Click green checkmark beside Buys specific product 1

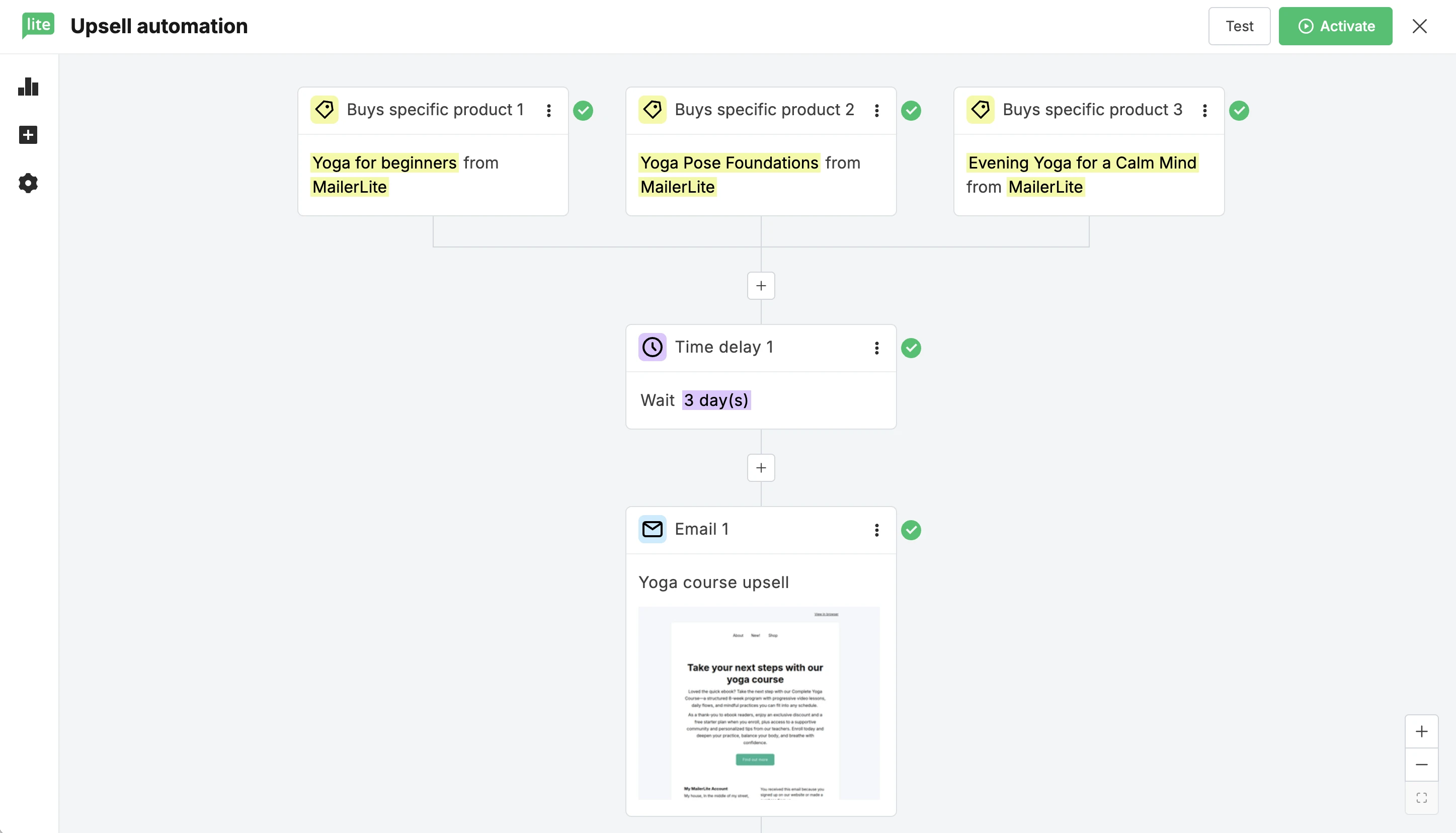(x=583, y=111)
